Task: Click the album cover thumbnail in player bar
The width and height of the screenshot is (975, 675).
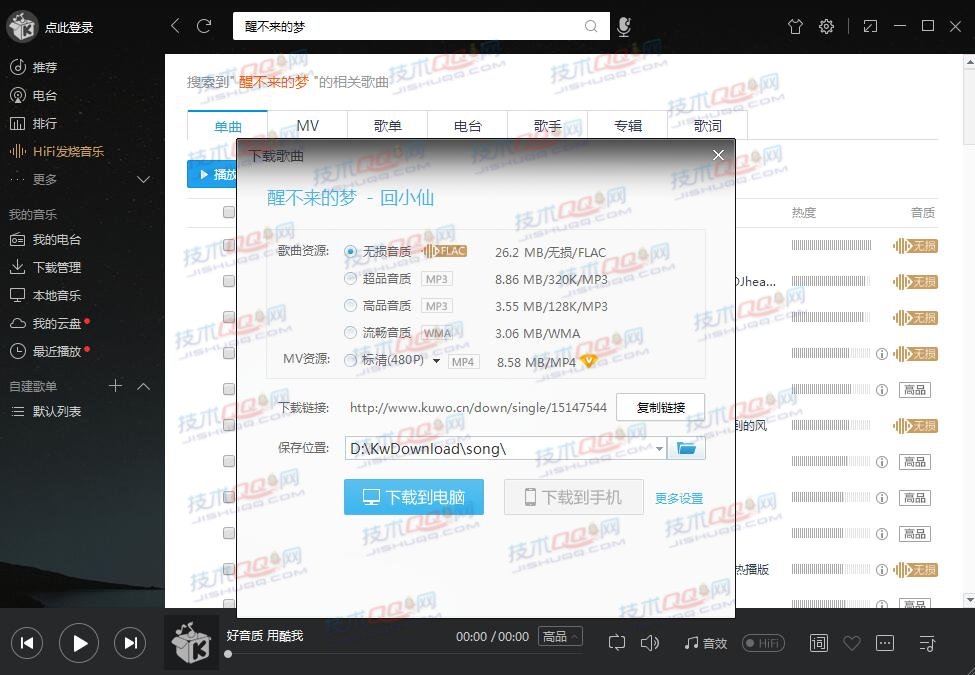Action: pyautogui.click(x=191, y=643)
